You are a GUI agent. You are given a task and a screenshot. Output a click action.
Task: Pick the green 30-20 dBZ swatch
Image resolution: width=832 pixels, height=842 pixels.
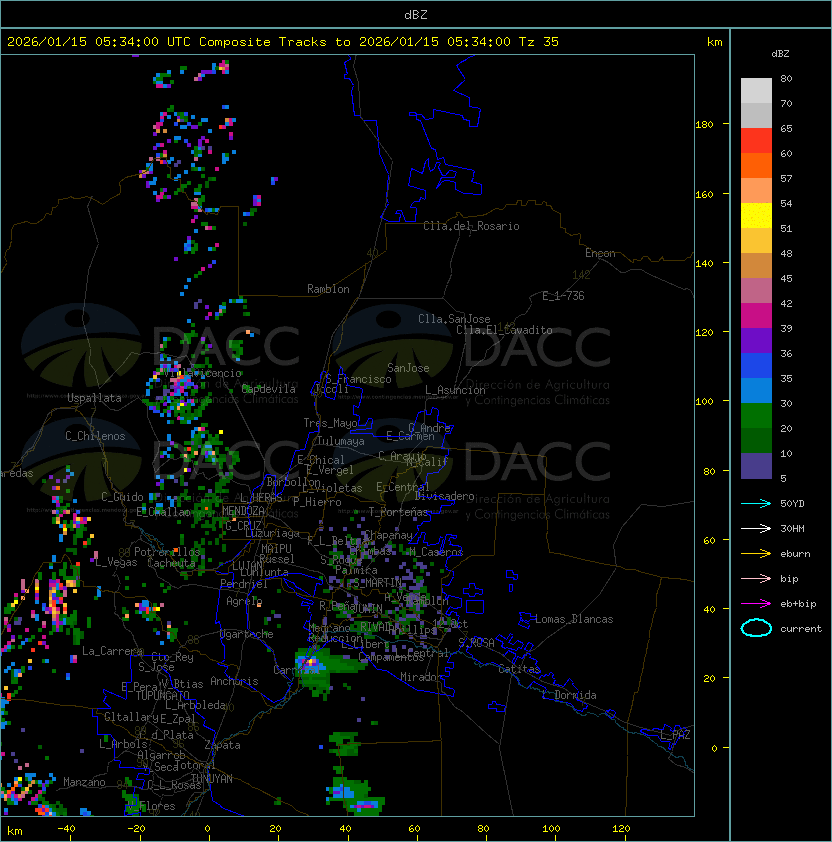pyautogui.click(x=756, y=416)
